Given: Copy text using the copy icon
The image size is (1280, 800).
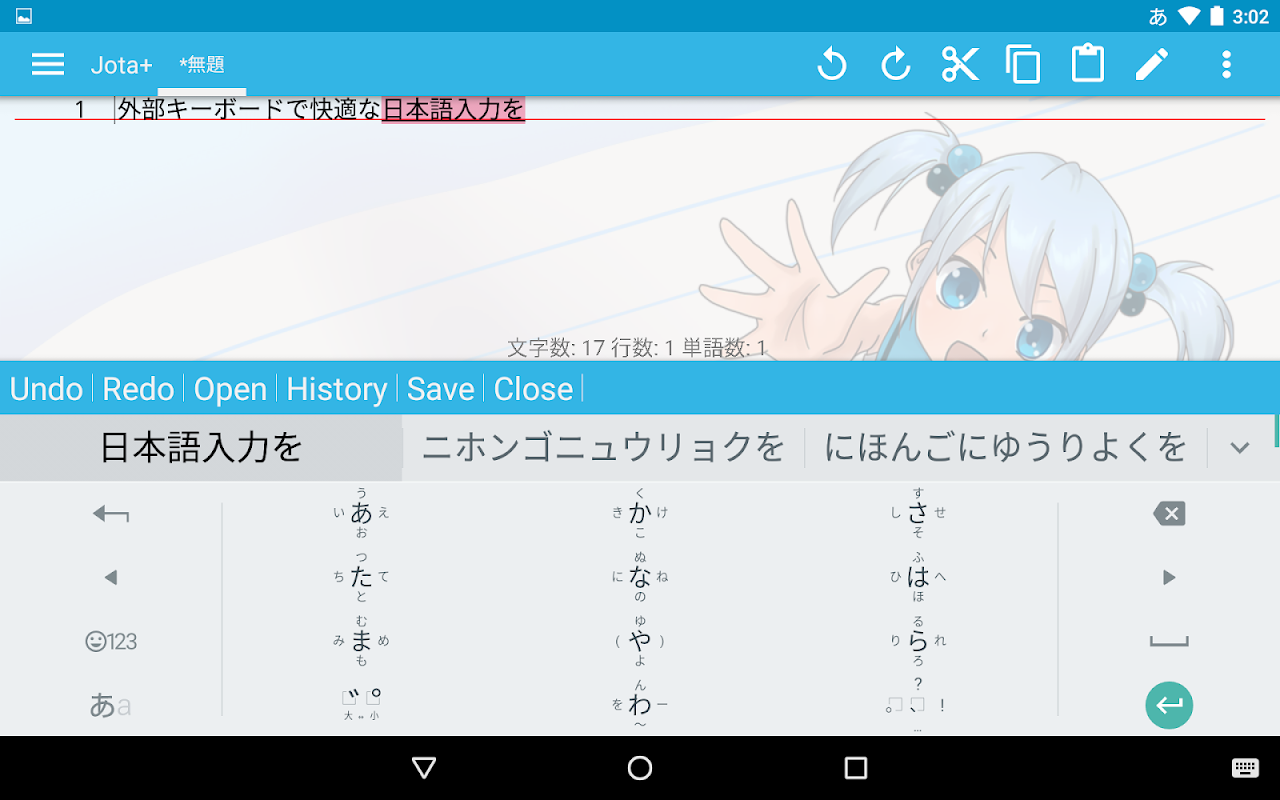Looking at the screenshot, I should click(1023, 65).
